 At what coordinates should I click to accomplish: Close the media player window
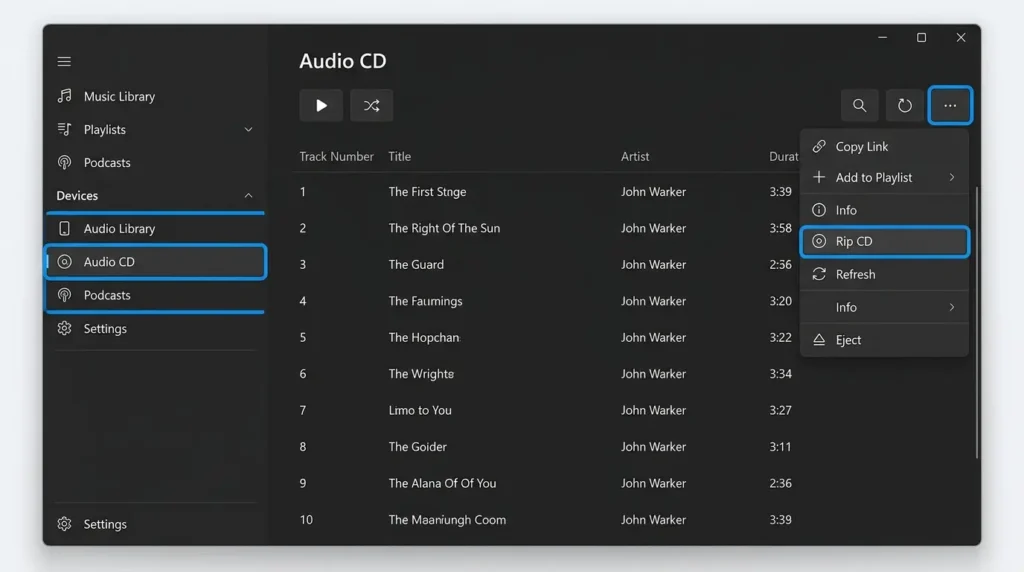coord(961,37)
